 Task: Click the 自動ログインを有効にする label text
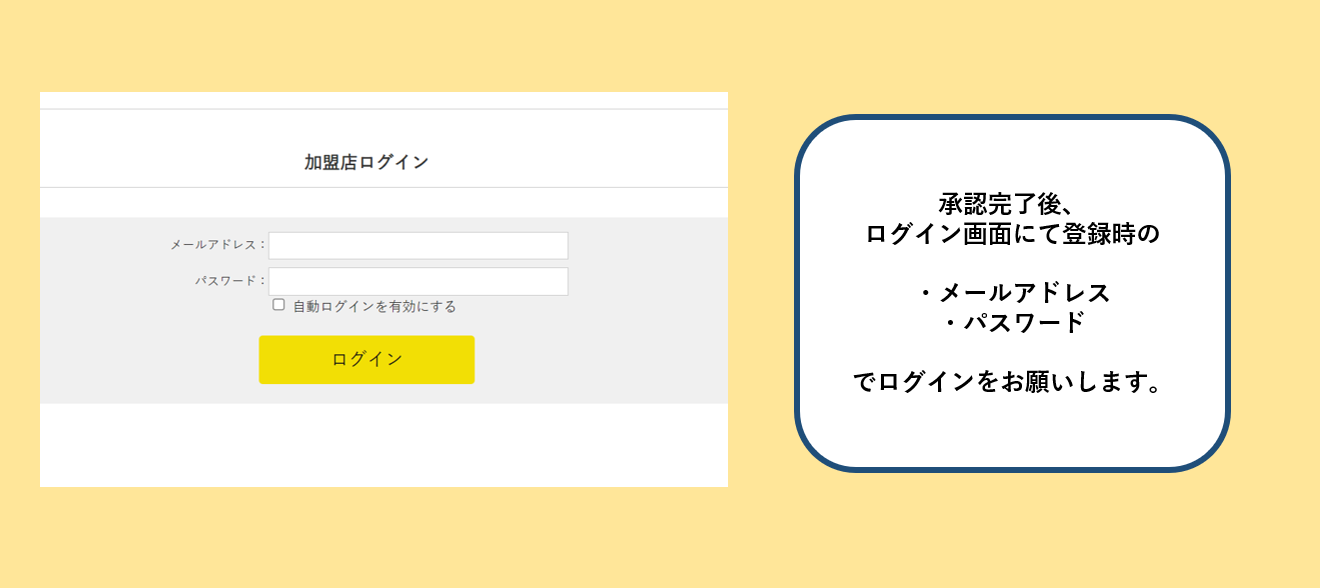pyautogui.click(x=374, y=307)
